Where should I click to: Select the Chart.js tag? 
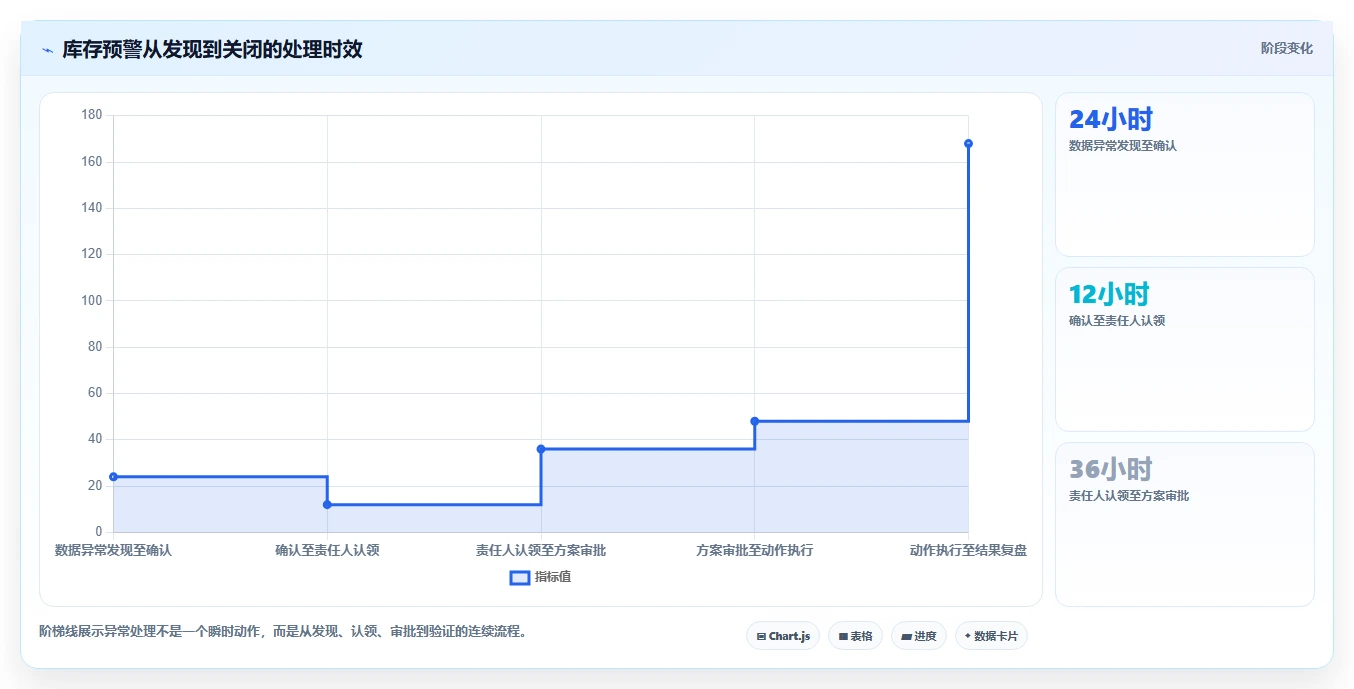[x=783, y=636]
